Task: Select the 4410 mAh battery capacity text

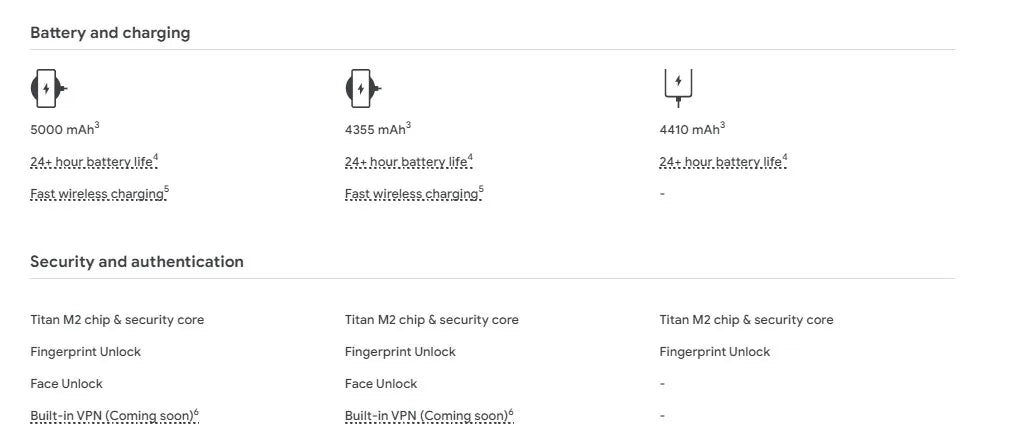Action: [690, 130]
